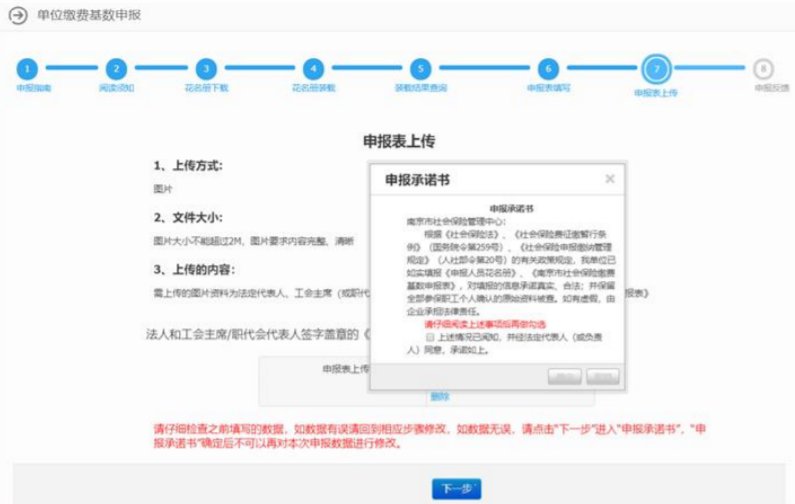Screen dimensions: 795x504
Task: Click the left button in the dialog footer
Action: pyautogui.click(x=564, y=377)
